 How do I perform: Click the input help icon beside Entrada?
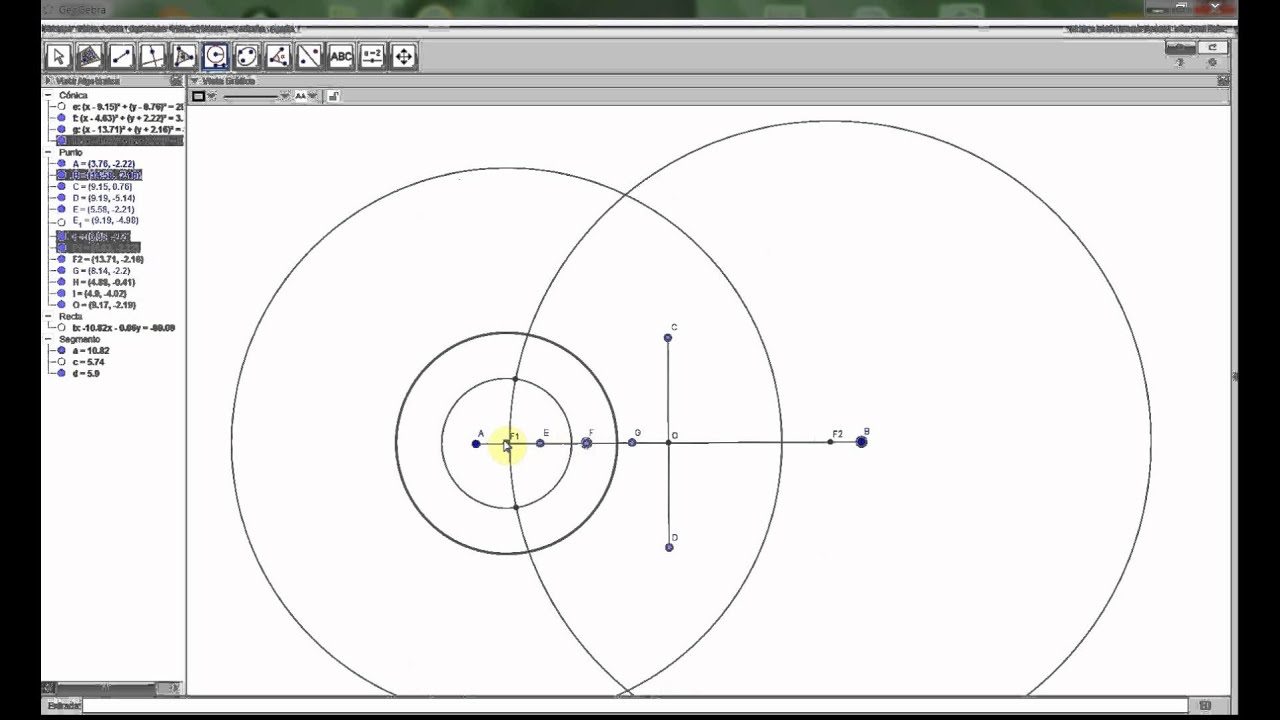click(1205, 705)
